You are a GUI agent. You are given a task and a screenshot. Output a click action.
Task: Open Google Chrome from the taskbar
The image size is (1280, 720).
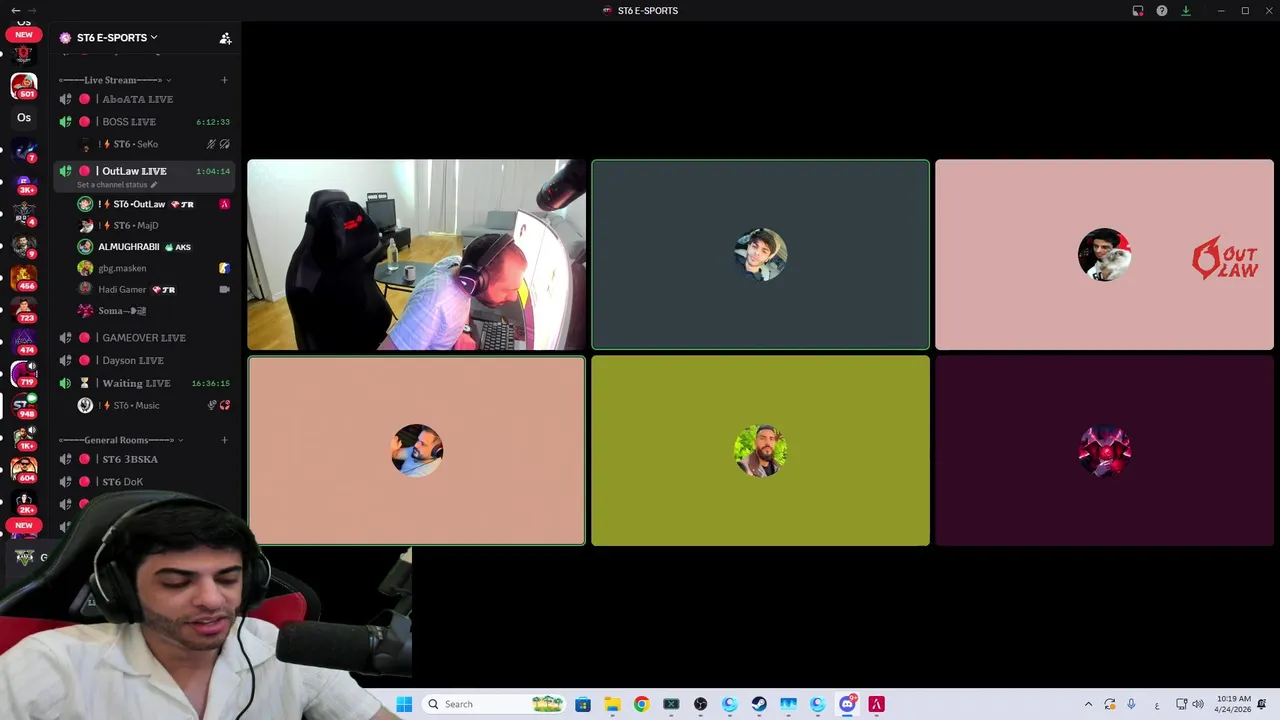(x=641, y=704)
